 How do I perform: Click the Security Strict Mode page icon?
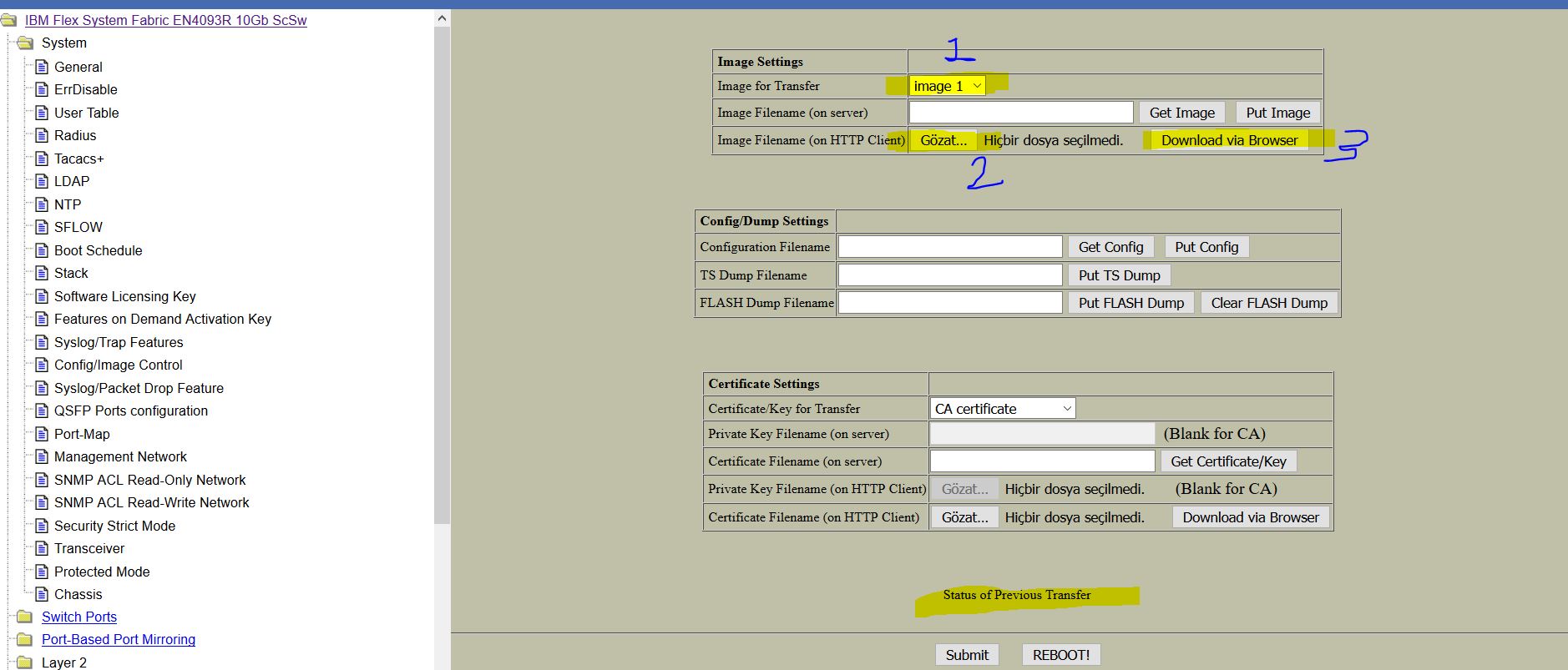[x=42, y=526]
